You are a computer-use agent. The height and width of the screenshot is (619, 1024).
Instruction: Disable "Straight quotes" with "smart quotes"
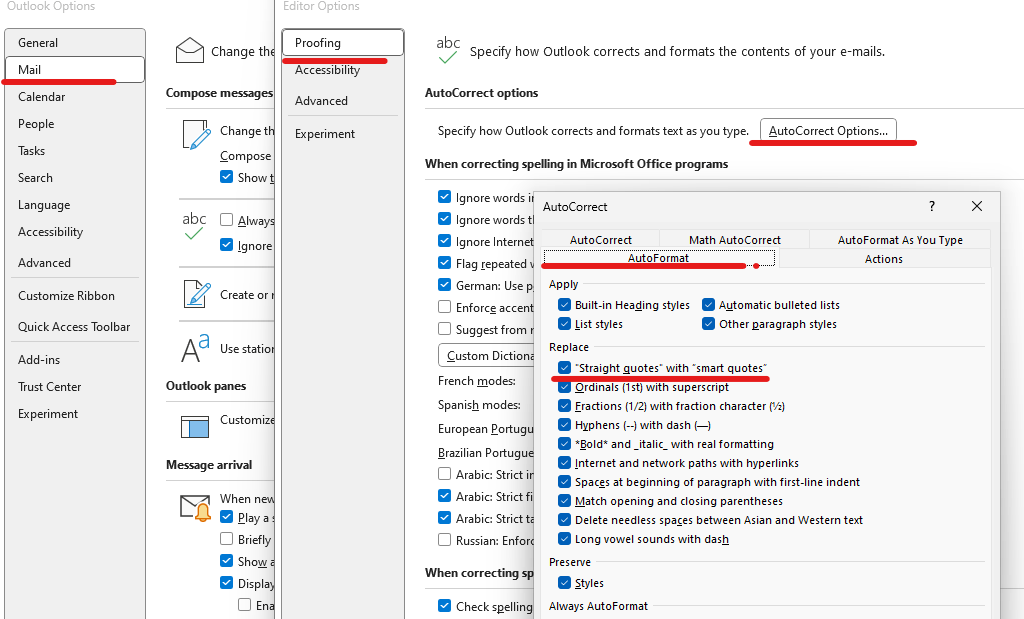565,367
